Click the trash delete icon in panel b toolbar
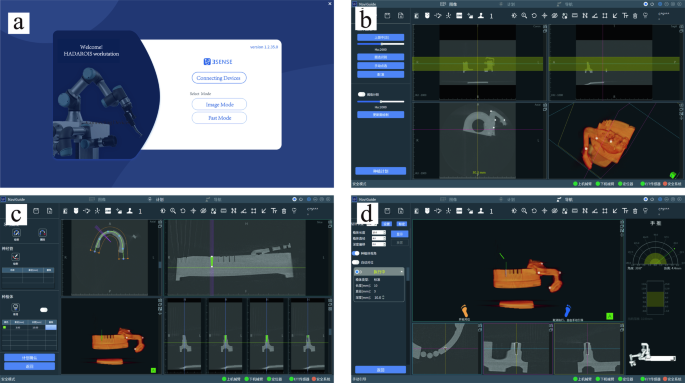Screen dimensions: 685x383 [635, 16]
